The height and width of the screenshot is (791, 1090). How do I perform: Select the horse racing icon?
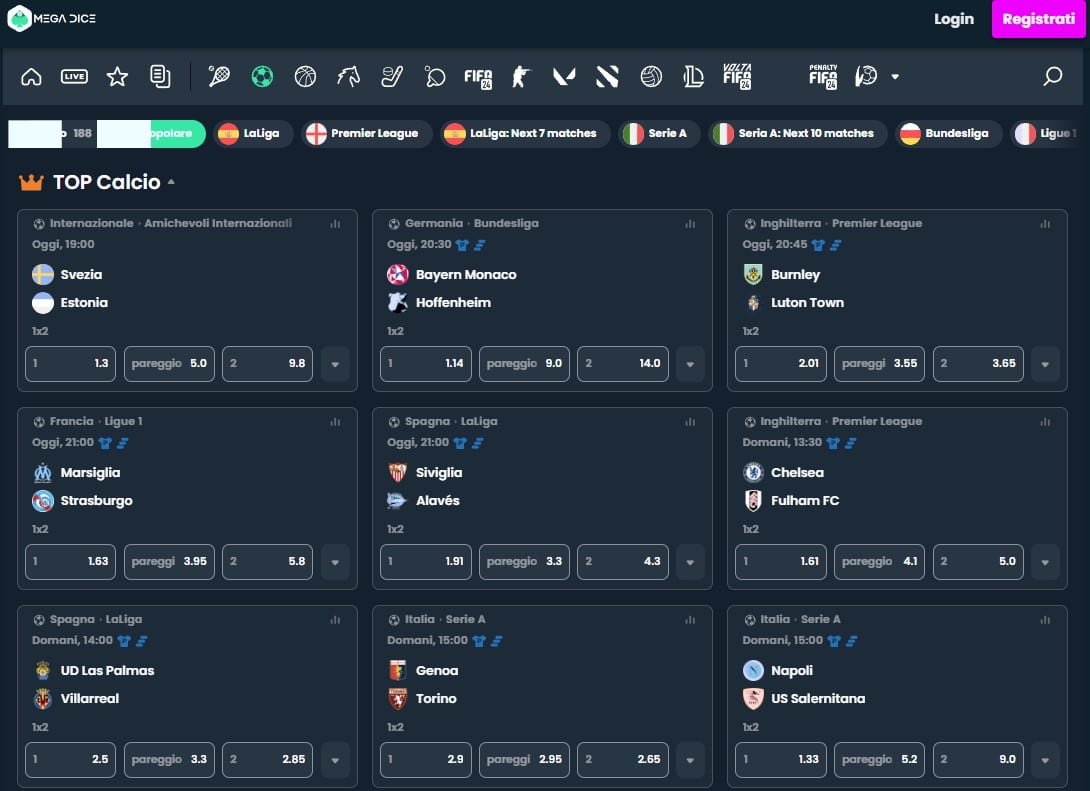349,76
